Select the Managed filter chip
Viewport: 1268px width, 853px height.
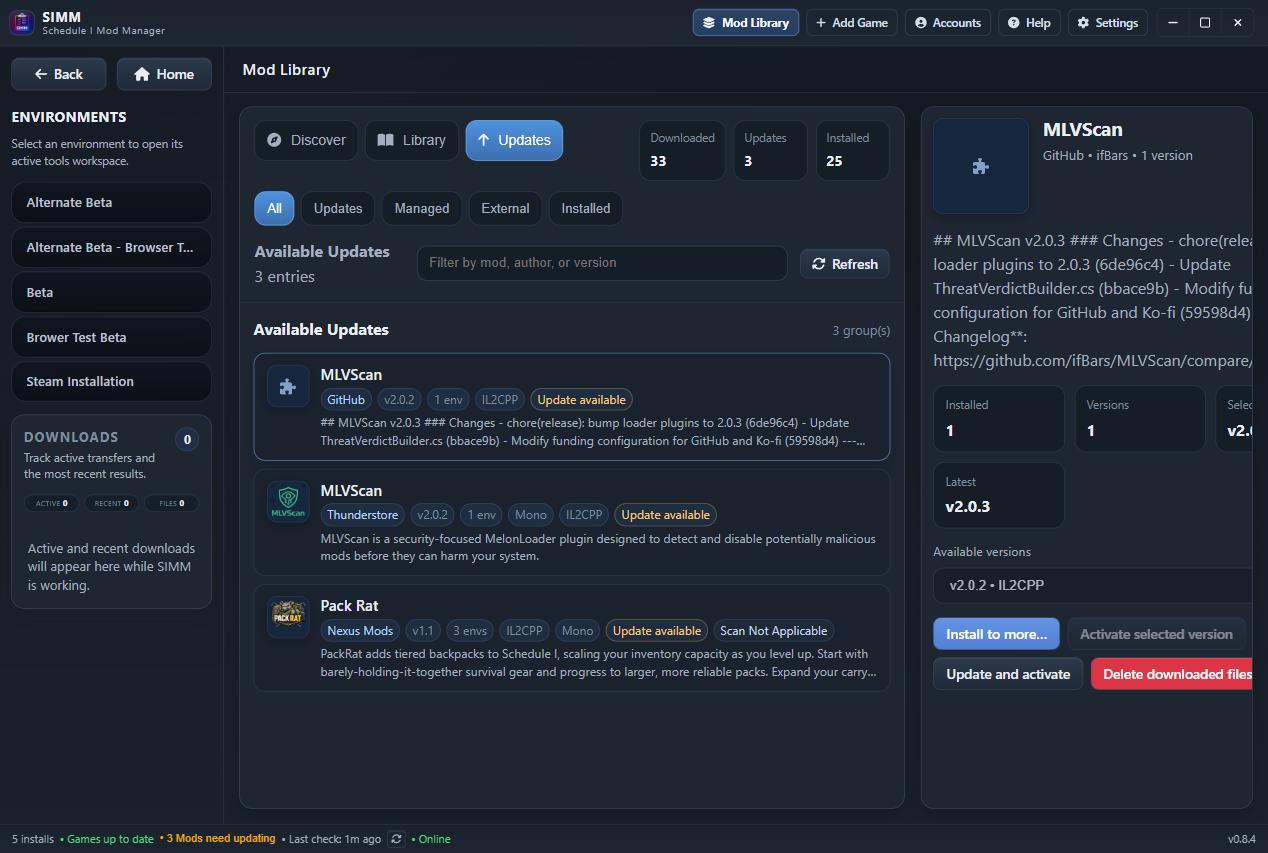tap(422, 208)
